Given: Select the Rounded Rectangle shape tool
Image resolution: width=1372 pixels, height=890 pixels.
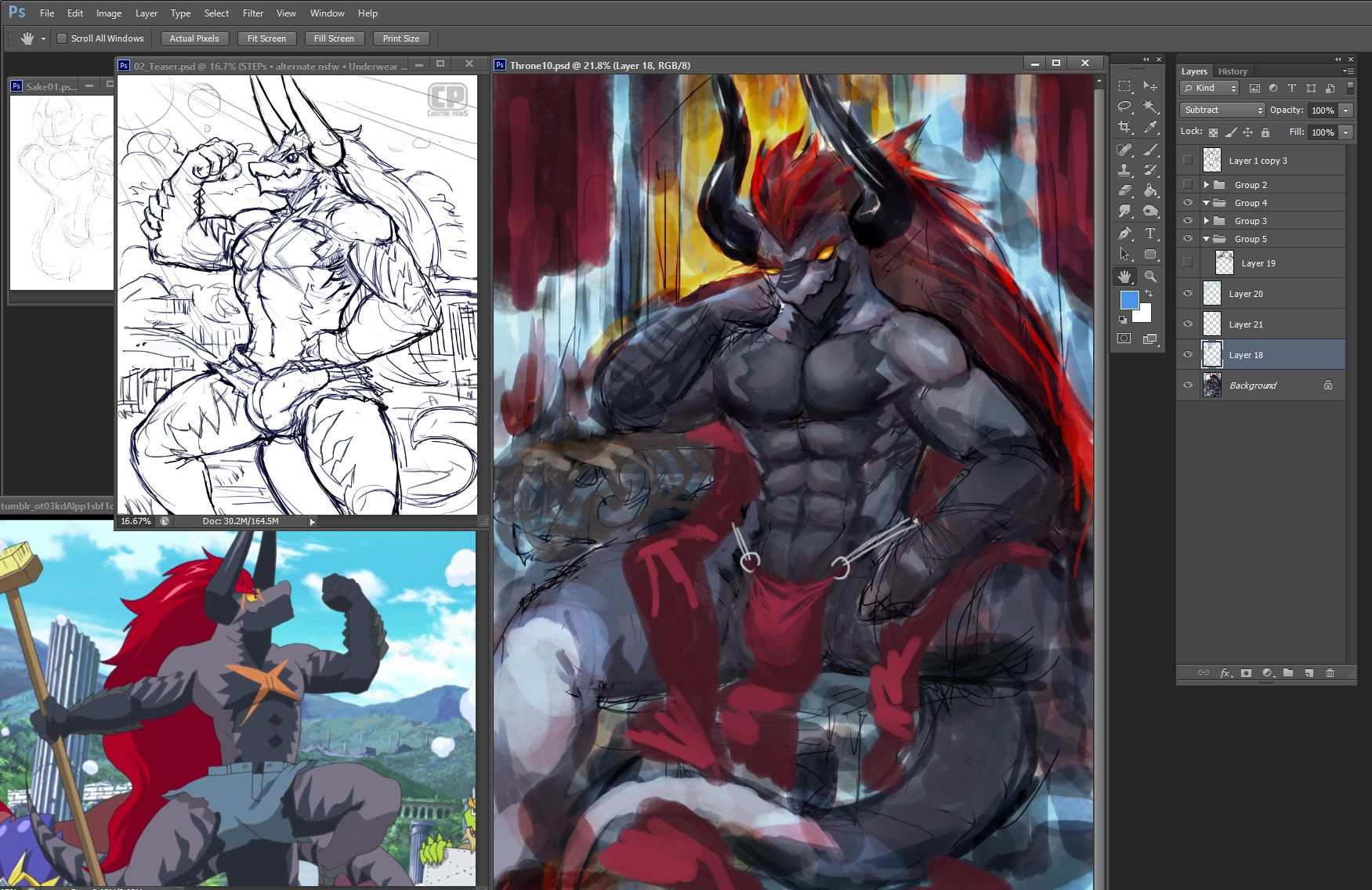Looking at the screenshot, I should [1150, 254].
